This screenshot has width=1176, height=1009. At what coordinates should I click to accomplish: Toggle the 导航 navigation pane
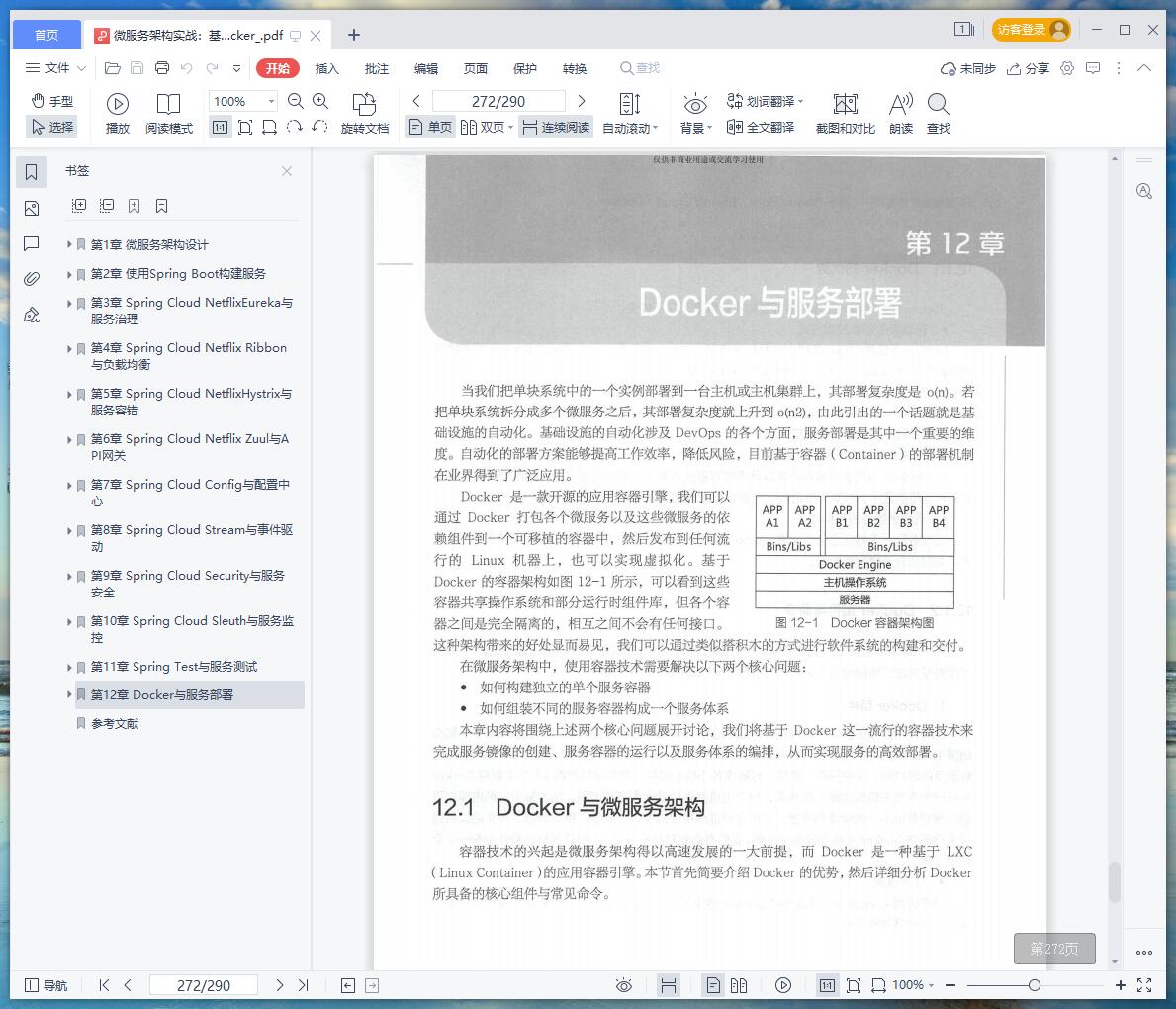point(45,985)
